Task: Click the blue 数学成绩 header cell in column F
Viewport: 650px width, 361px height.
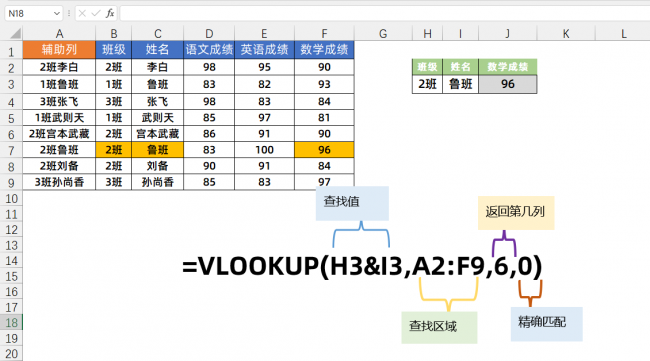Action: tap(324, 50)
